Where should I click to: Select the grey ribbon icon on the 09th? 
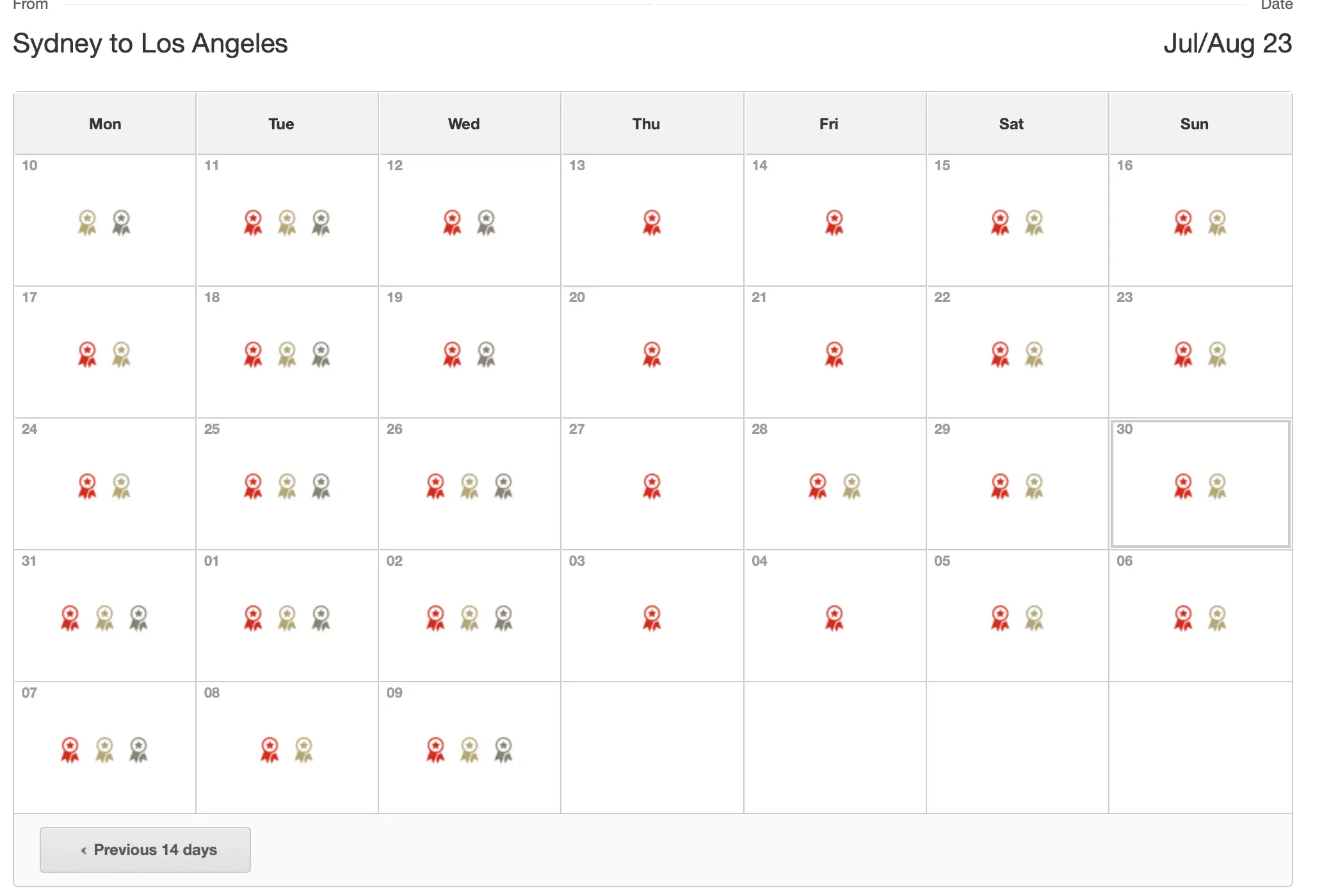coord(503,750)
